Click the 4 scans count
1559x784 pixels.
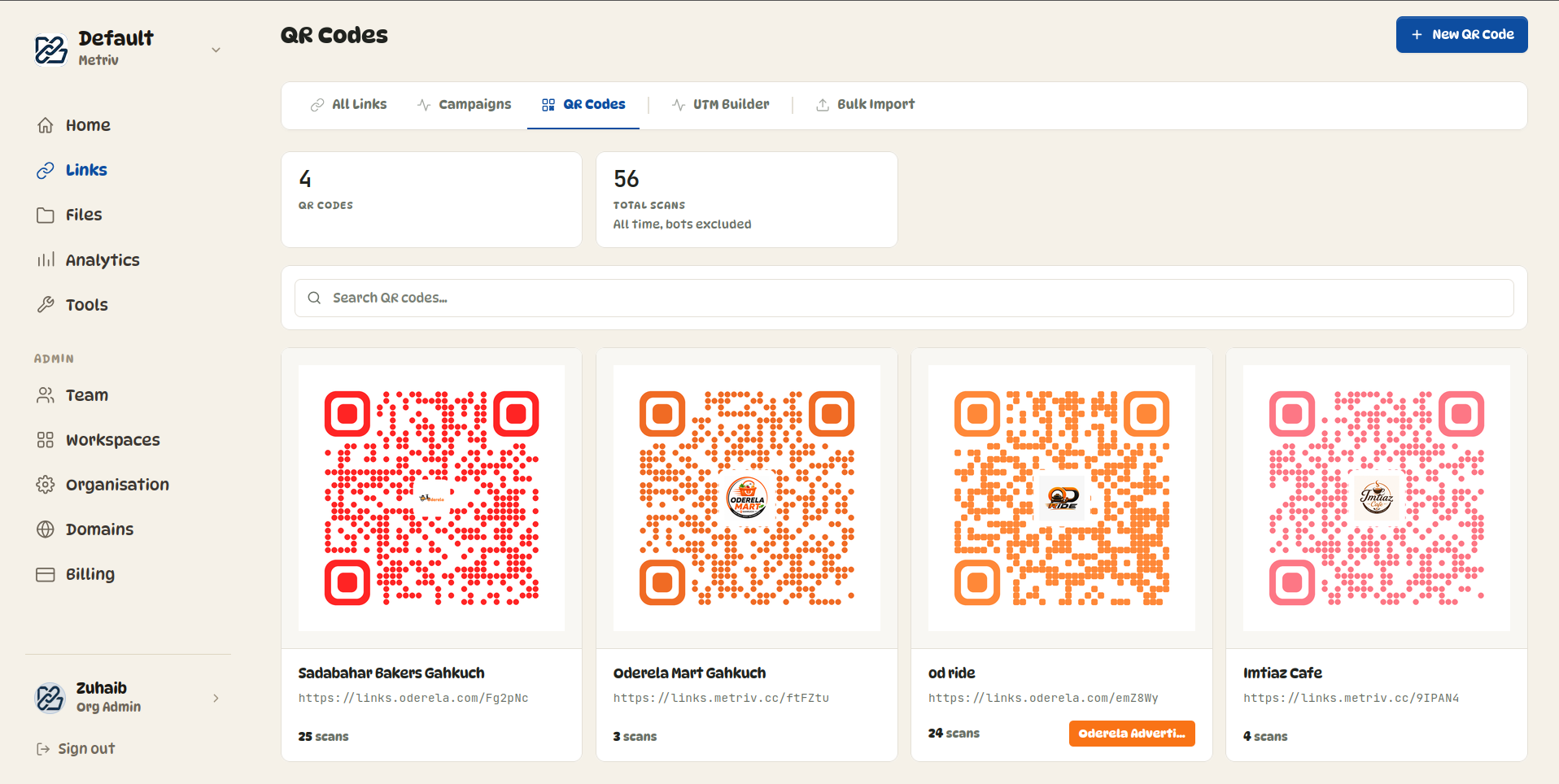click(1265, 736)
